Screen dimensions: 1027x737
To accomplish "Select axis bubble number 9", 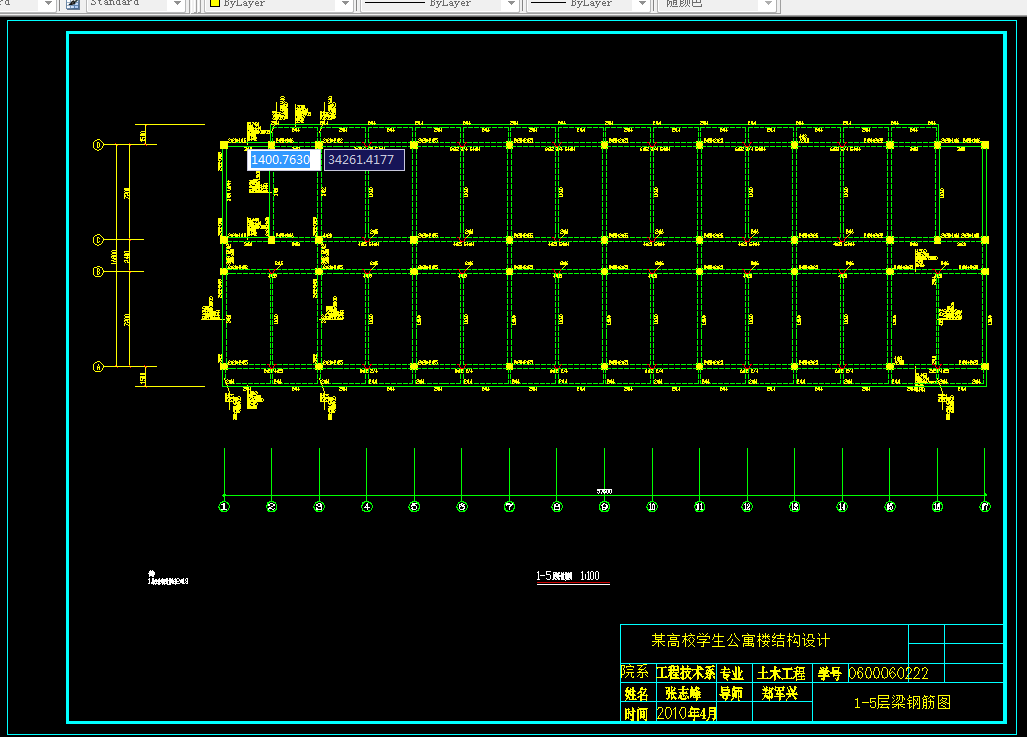I will click(605, 506).
